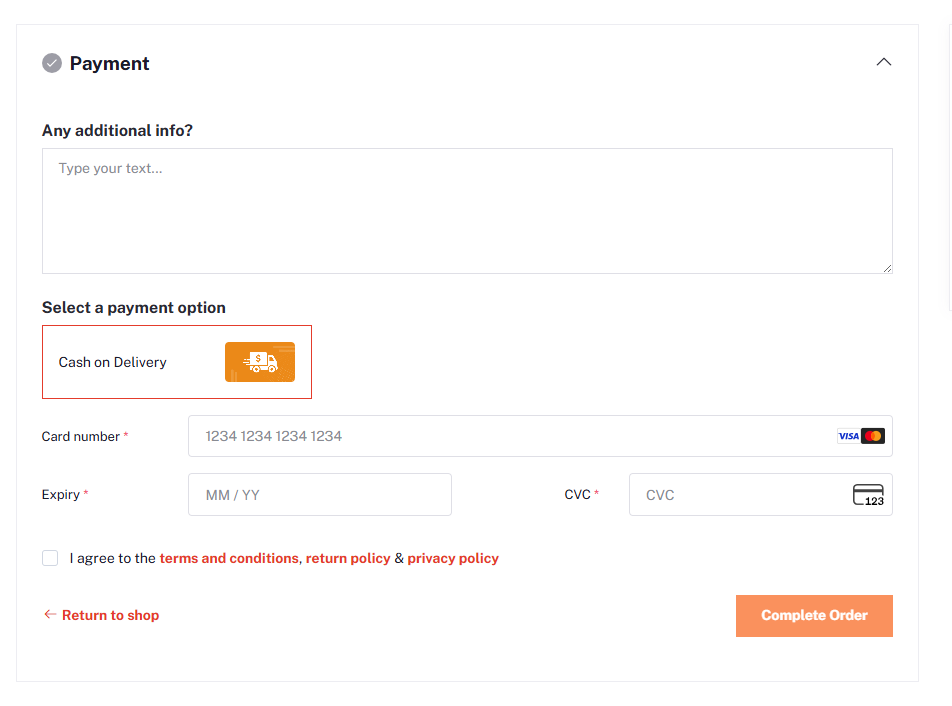This screenshot has width=952, height=706.
Task: Check the agree to terms checkbox
Action: click(50, 558)
